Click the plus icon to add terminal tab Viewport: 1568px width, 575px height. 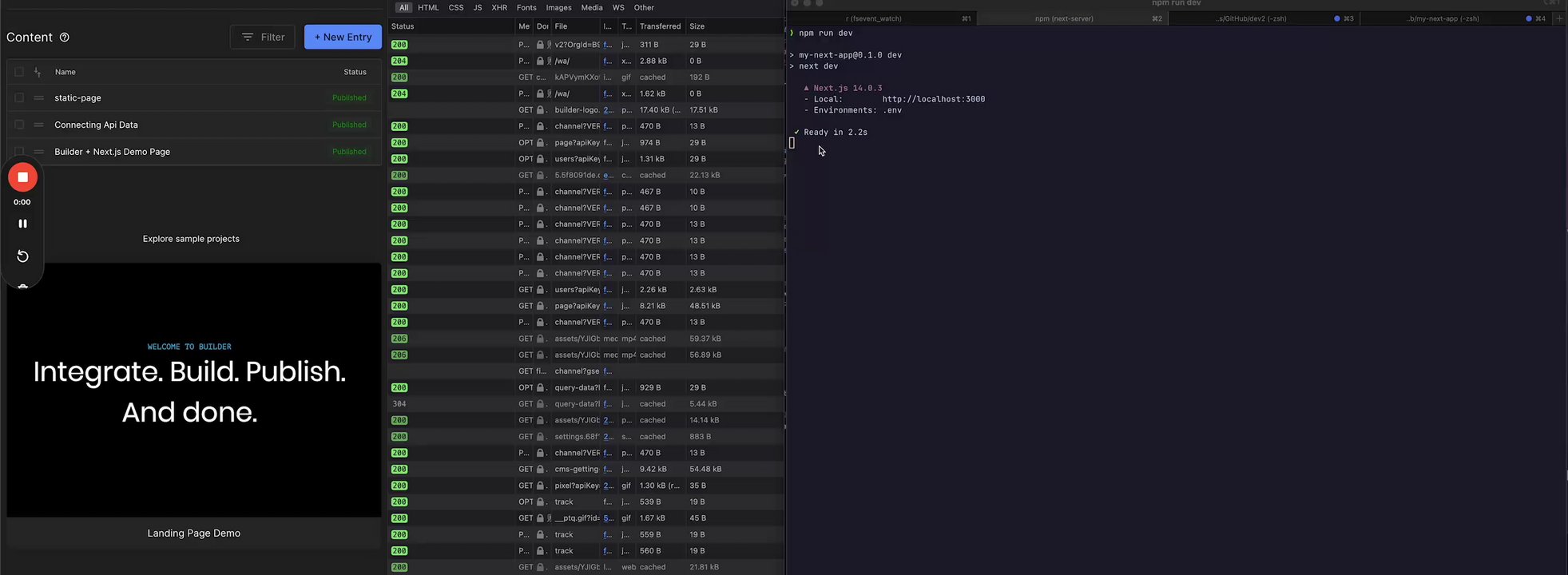1559,18
